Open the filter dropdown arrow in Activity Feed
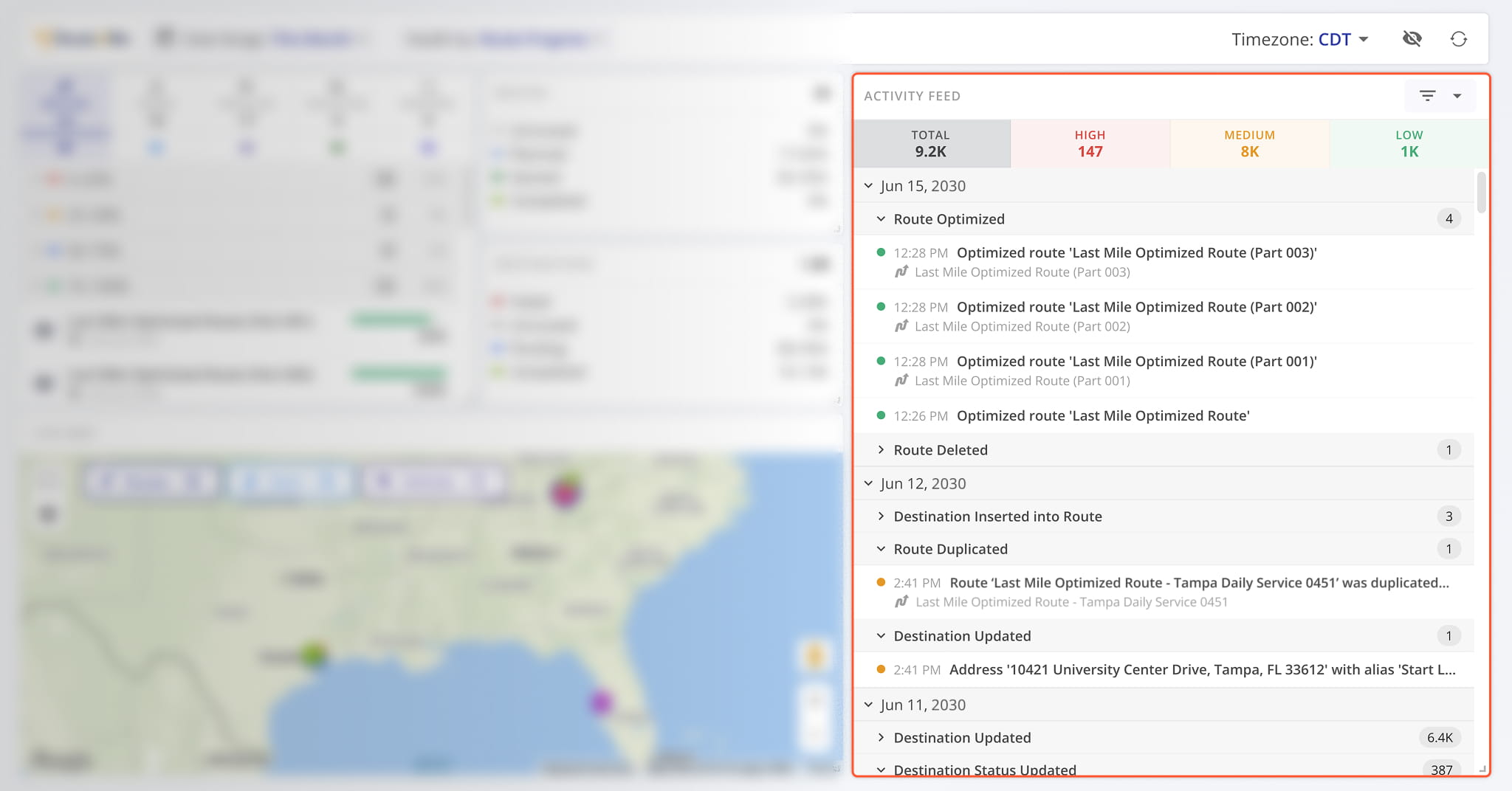 (1457, 96)
